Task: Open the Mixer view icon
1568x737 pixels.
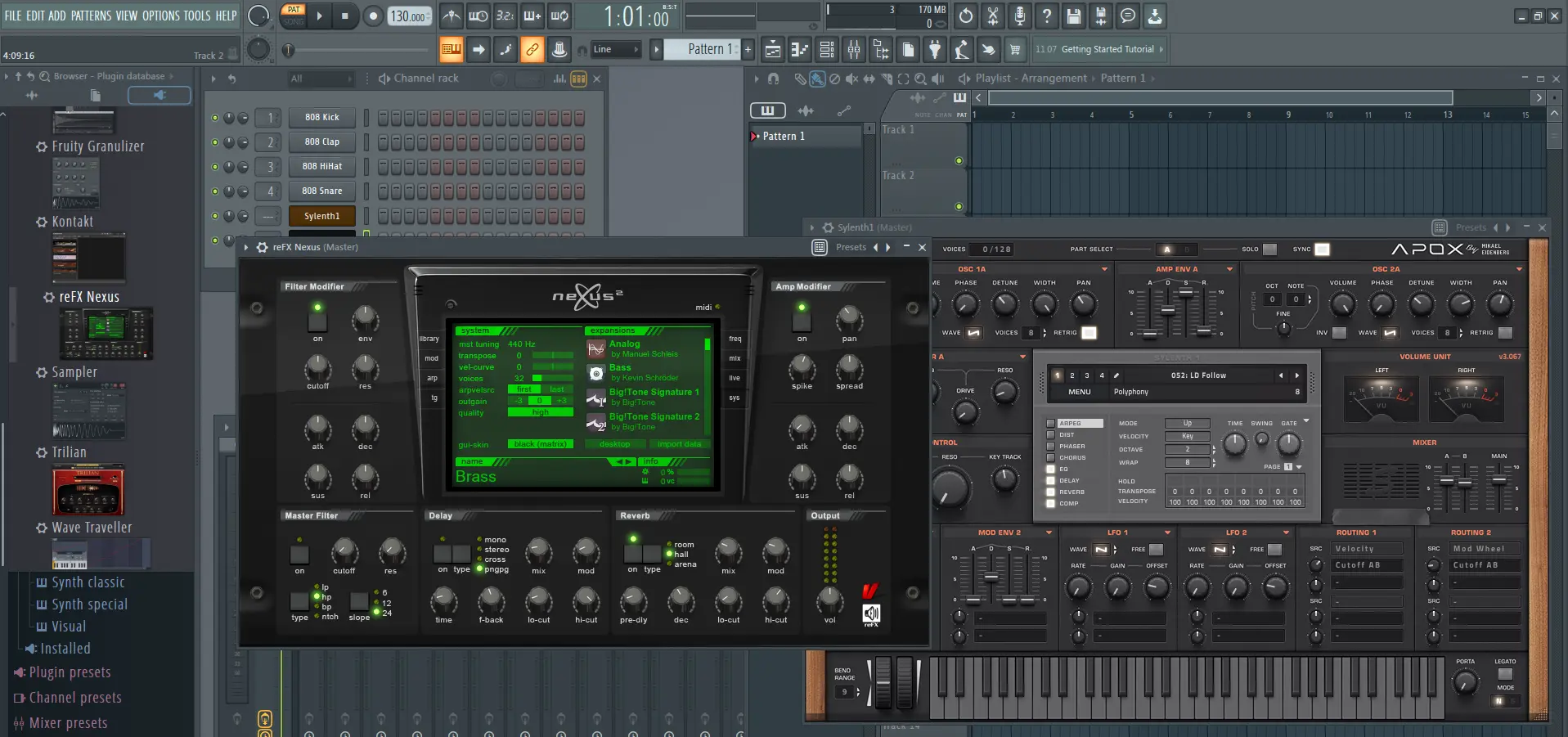Action: 854,50
